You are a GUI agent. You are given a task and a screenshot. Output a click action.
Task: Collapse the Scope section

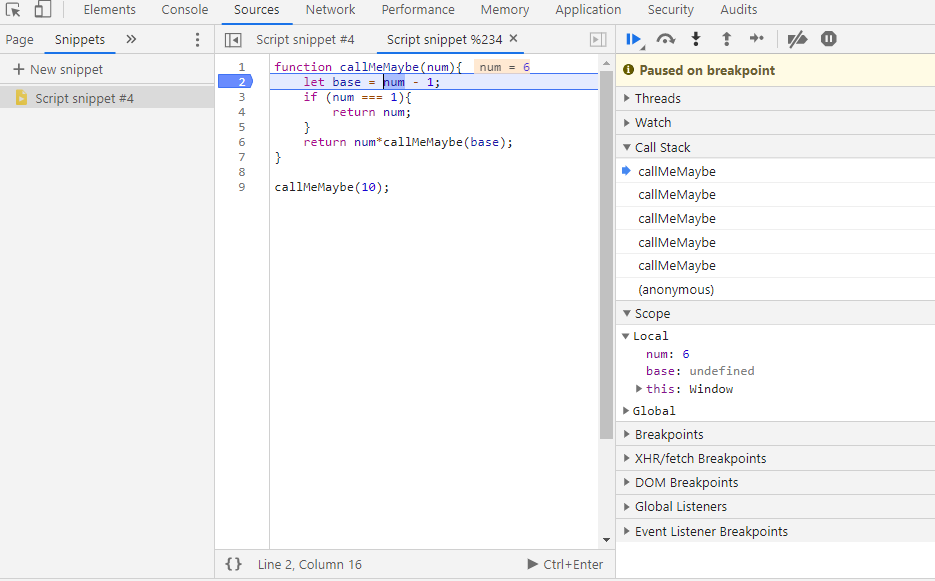pos(775,314)
